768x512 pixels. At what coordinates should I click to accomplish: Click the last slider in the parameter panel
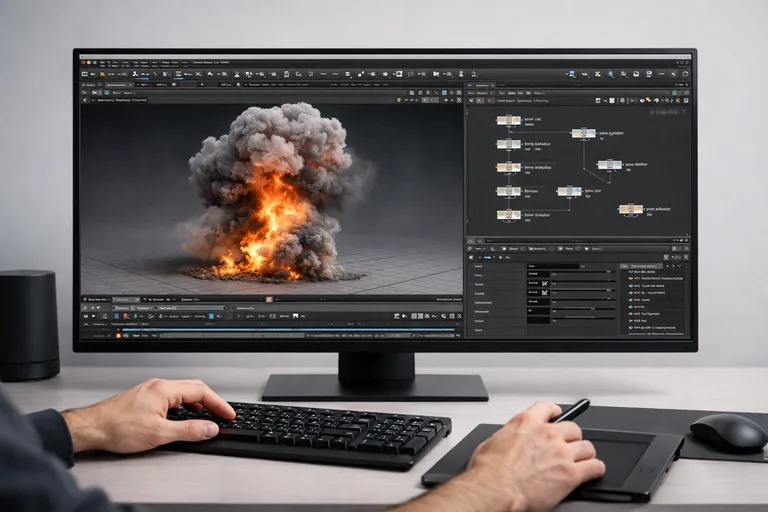[583, 317]
